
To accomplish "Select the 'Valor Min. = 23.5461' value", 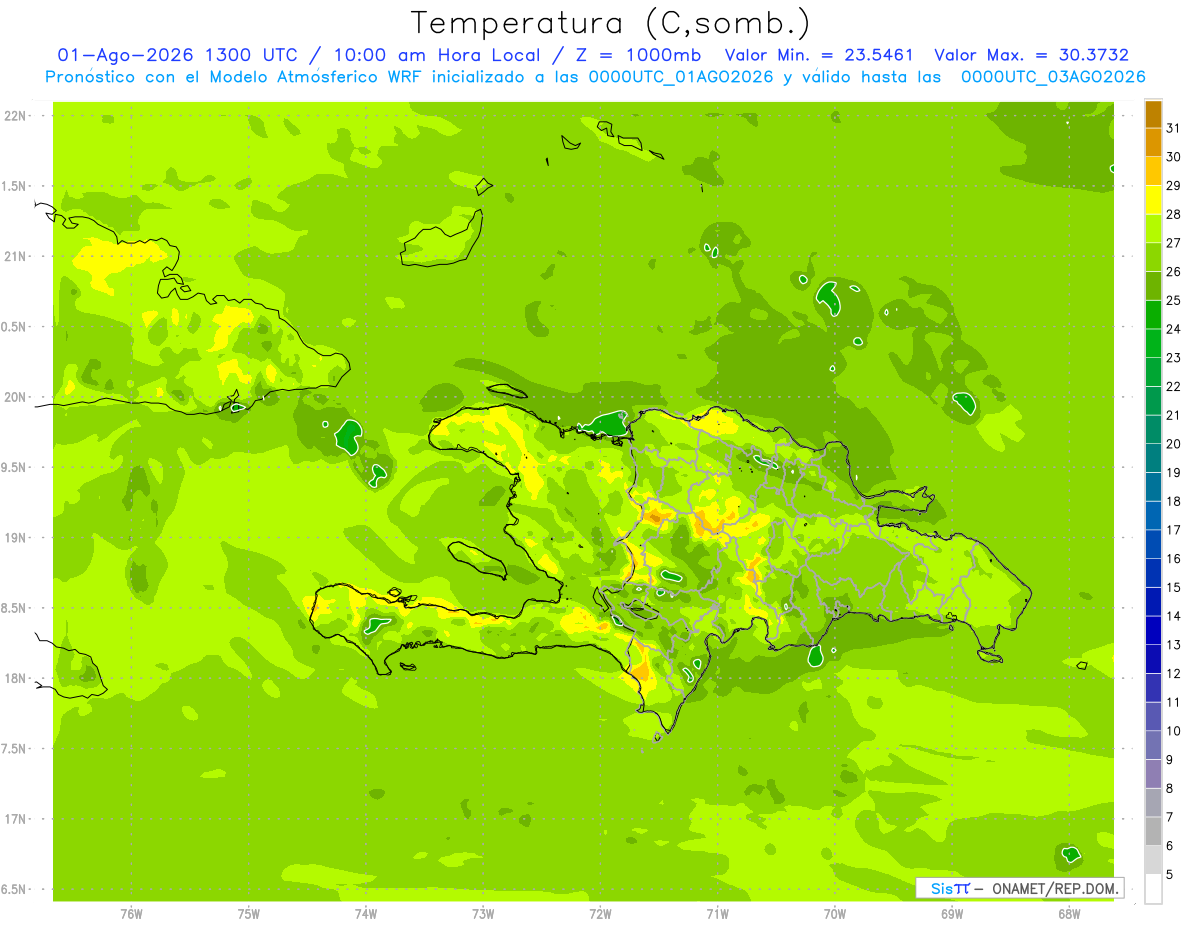I will tap(819, 55).
